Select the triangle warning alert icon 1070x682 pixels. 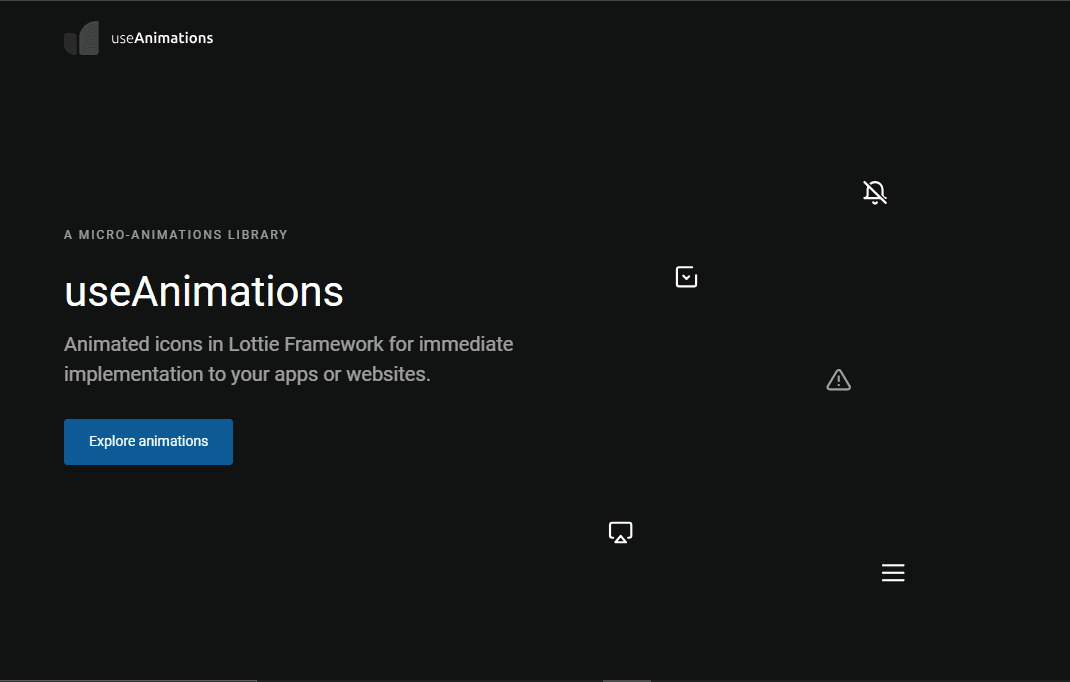click(838, 380)
